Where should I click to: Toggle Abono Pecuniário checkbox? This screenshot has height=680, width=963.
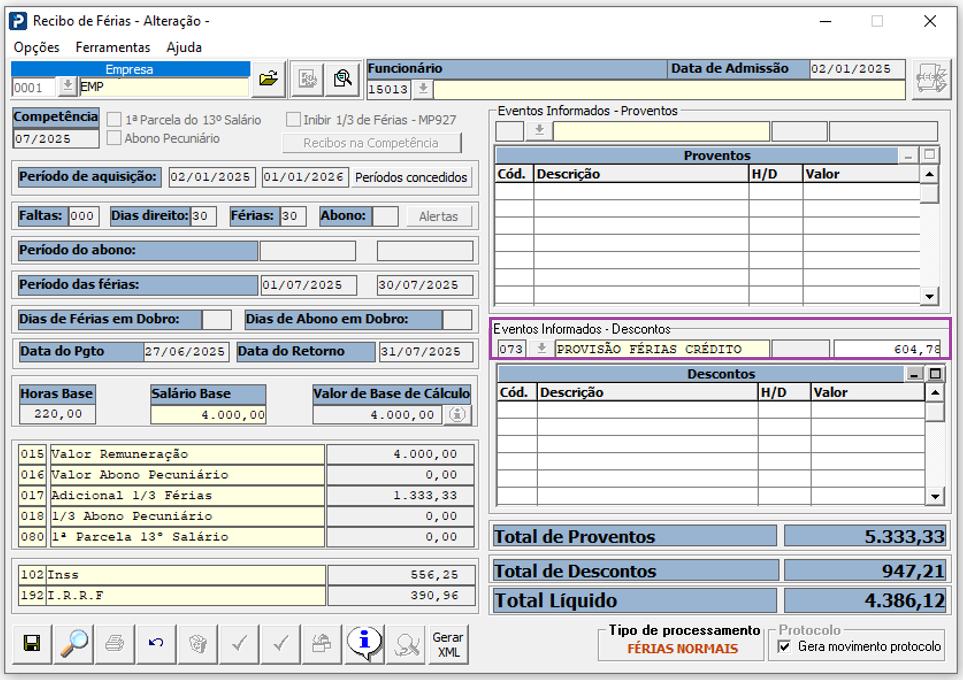click(114, 138)
